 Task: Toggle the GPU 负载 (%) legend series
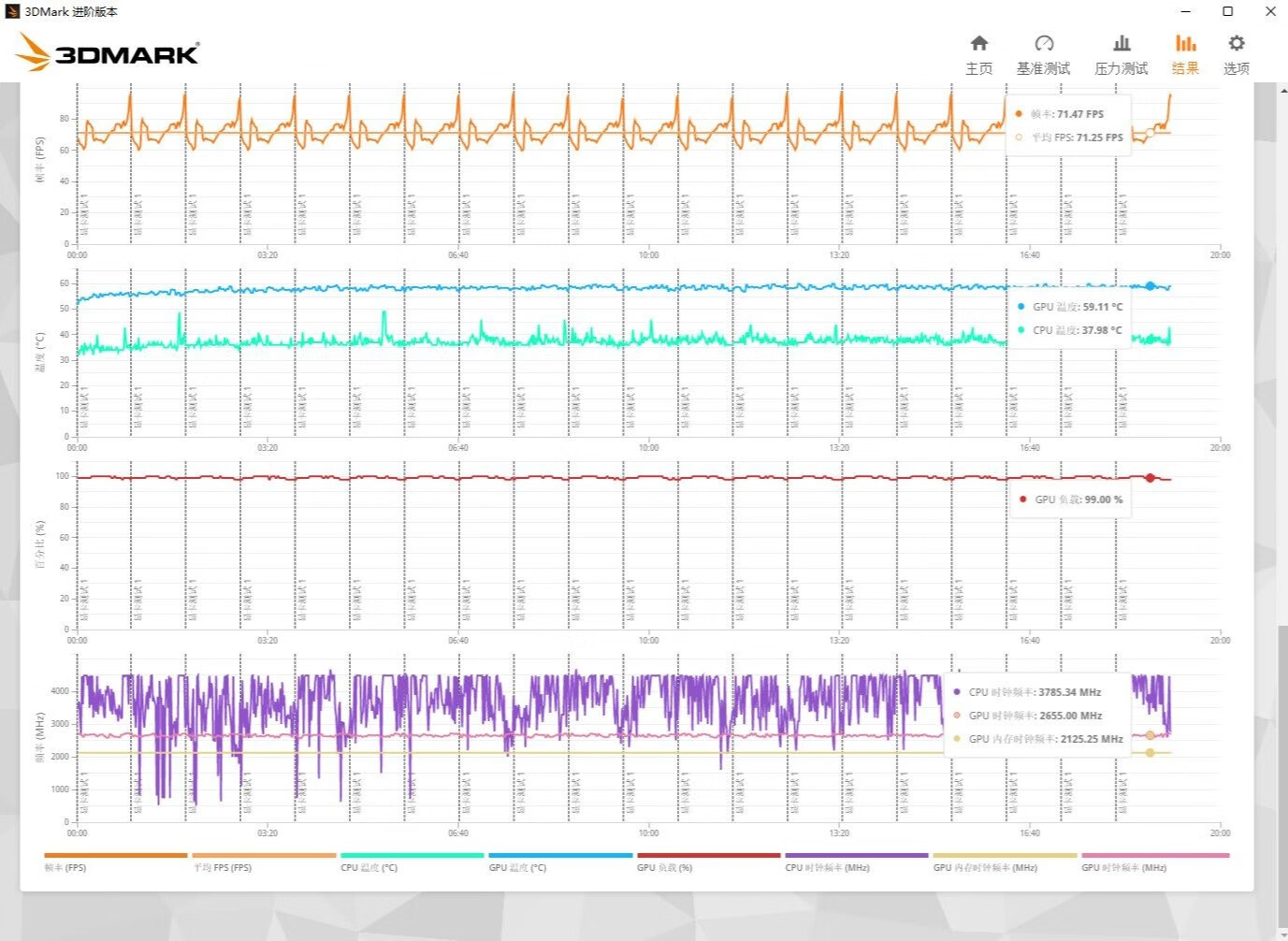click(x=708, y=861)
